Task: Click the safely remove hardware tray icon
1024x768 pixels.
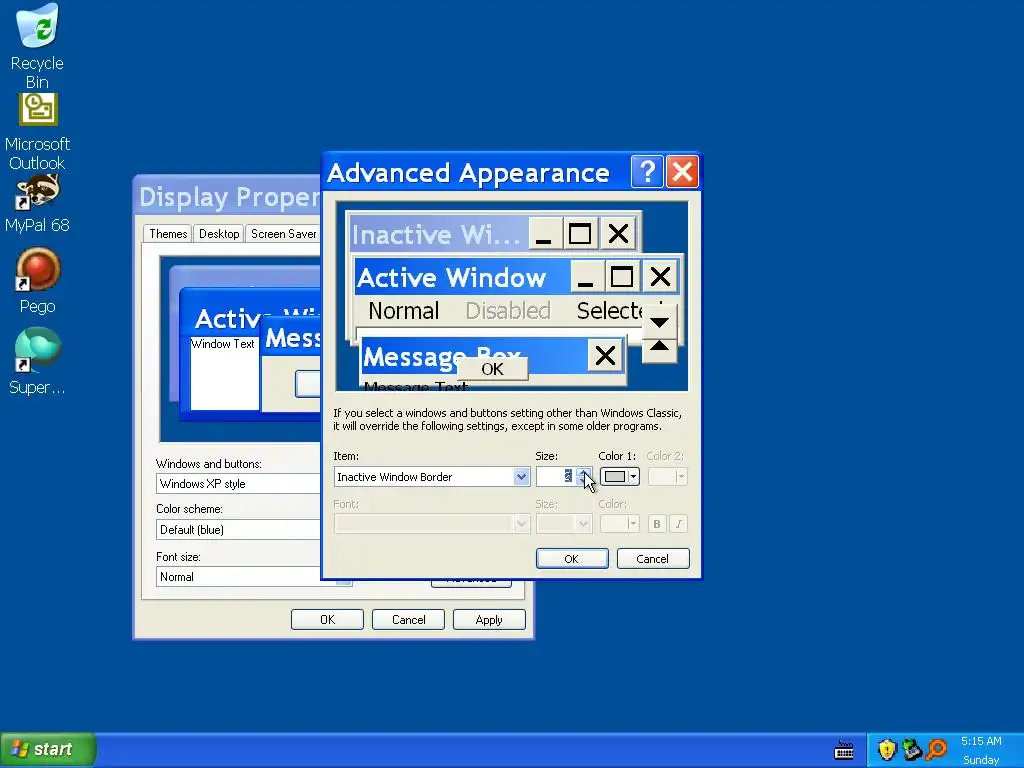Action: pos(912,750)
